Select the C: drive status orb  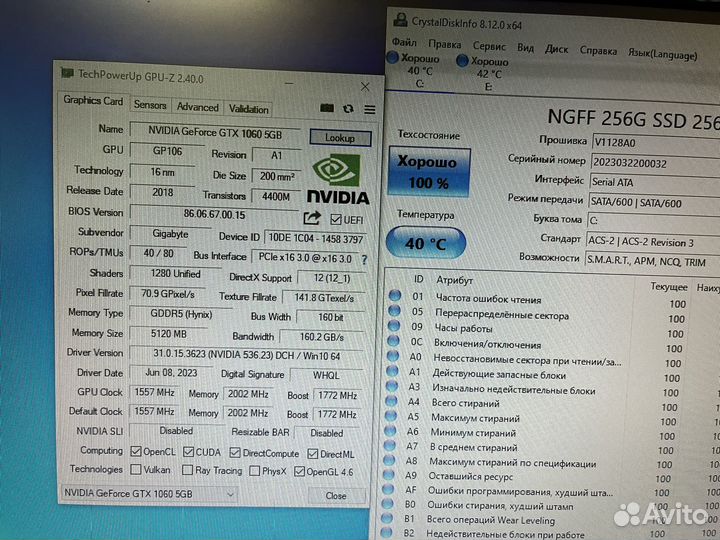tap(393, 57)
